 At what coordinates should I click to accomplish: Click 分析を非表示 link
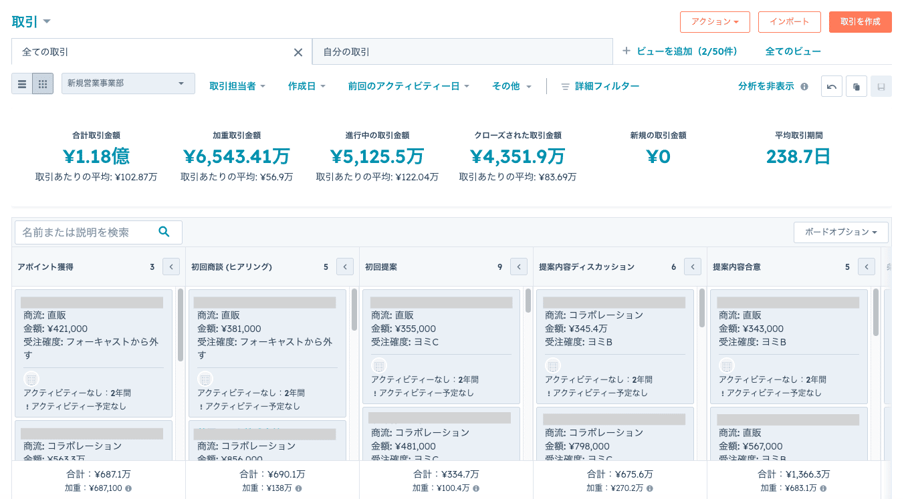tap(766, 86)
